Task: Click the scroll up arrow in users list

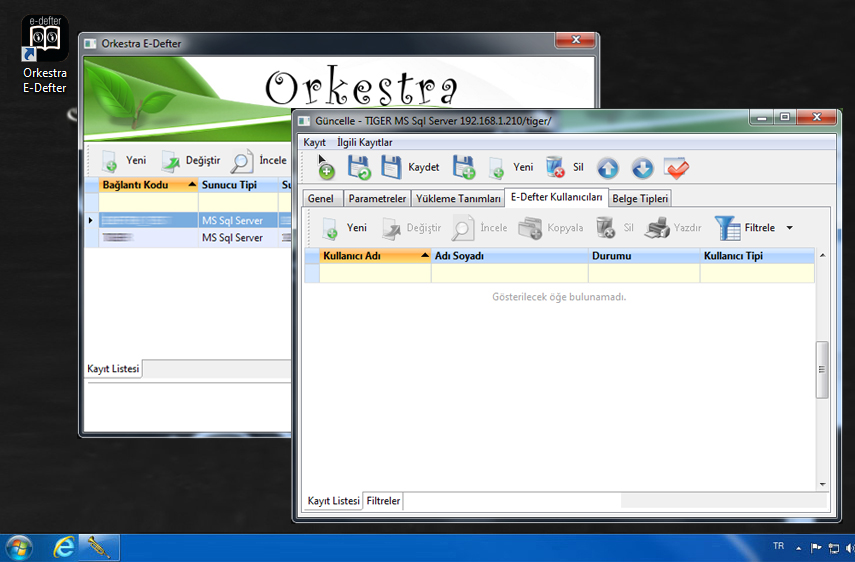Action: (x=822, y=255)
